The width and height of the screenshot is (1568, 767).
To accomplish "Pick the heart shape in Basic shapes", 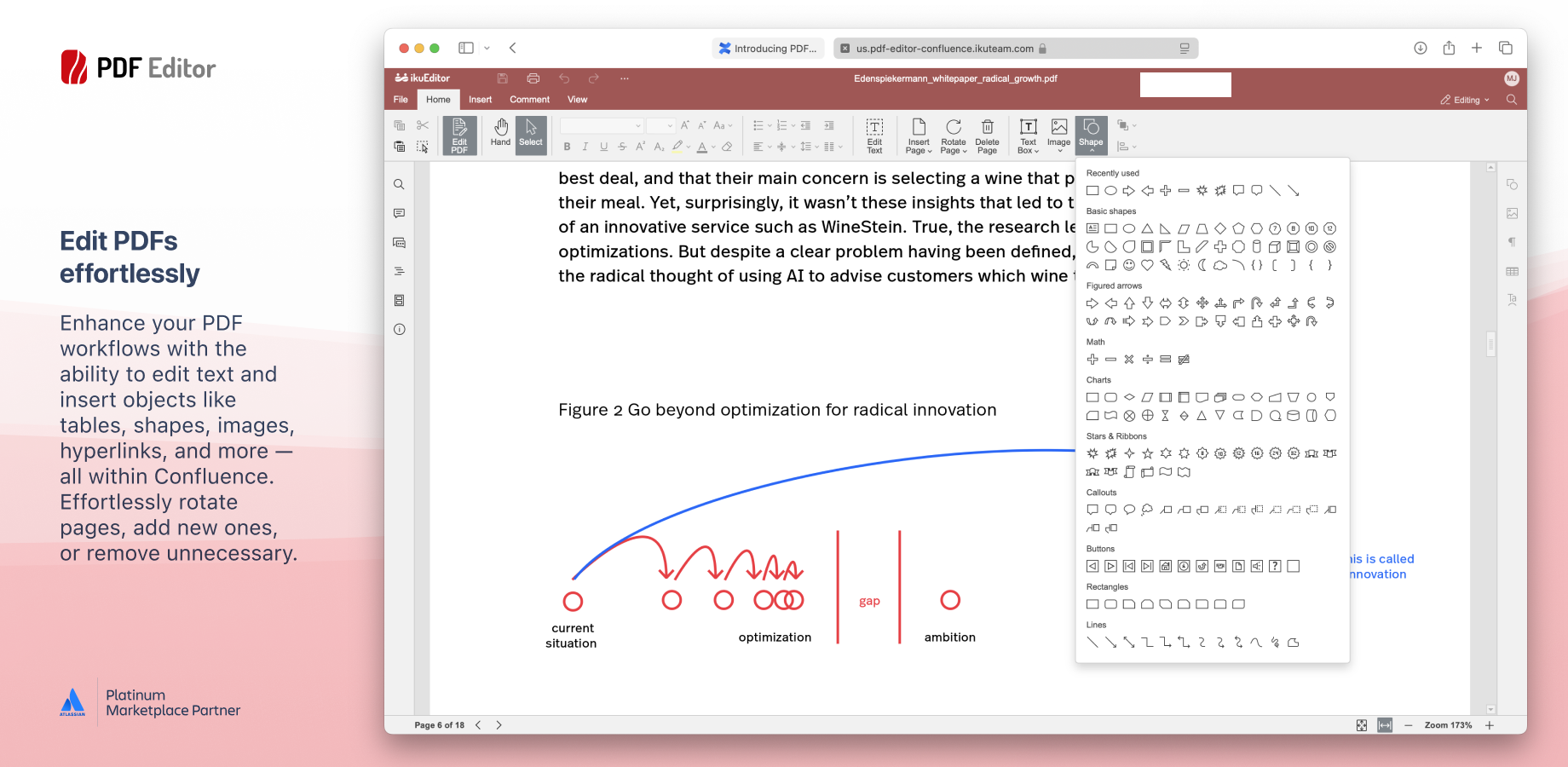I will point(1147,265).
